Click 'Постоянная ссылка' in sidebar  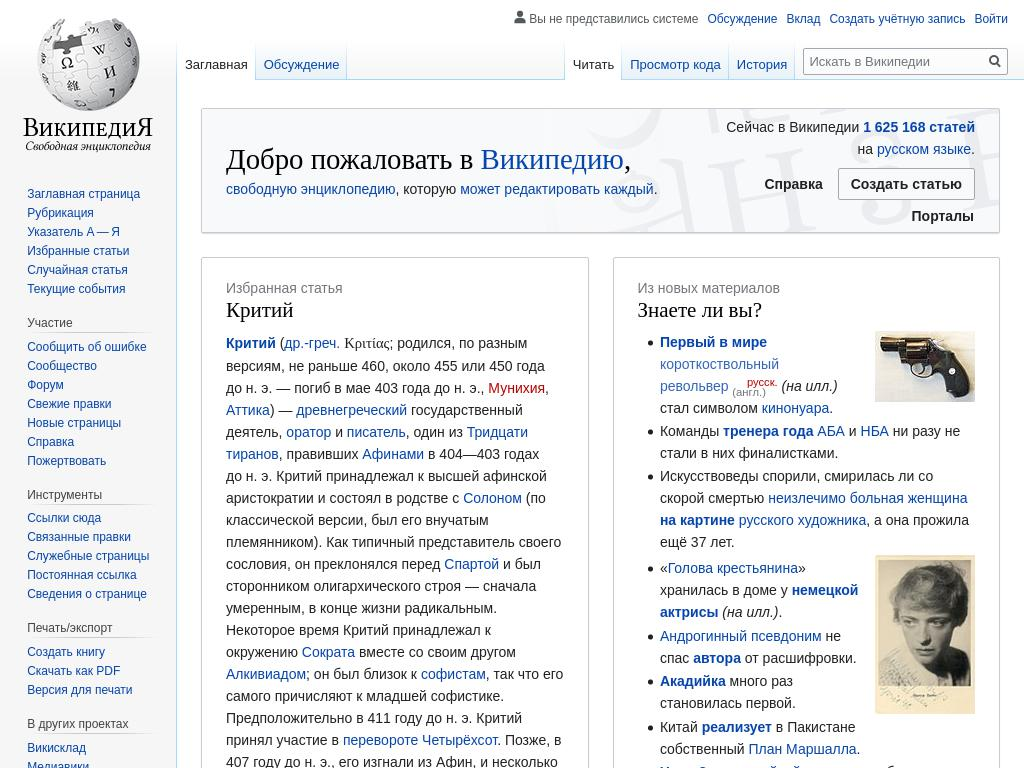(82, 575)
